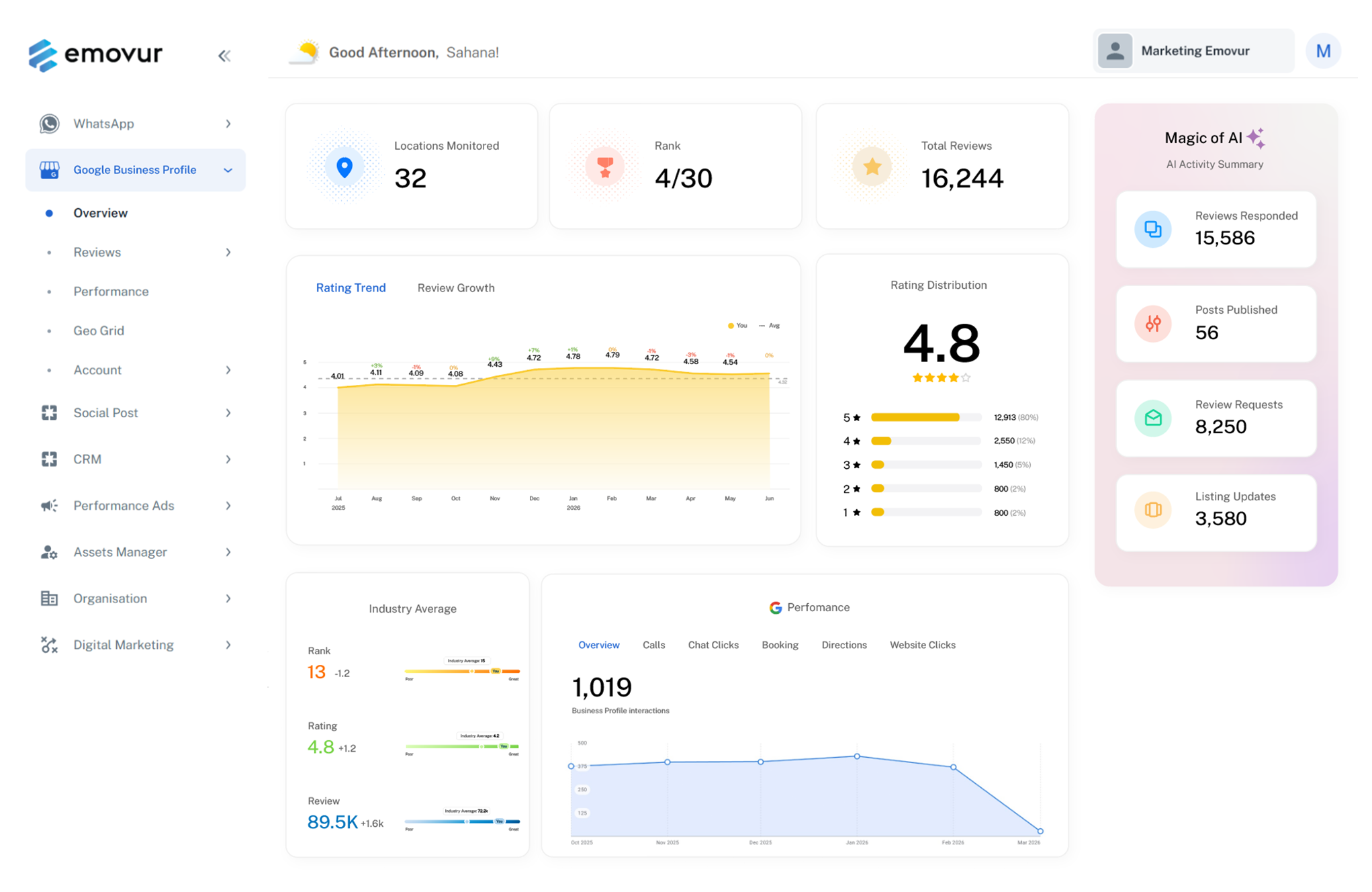
Task: Click the Reviews Responded icon
Action: (1152, 229)
